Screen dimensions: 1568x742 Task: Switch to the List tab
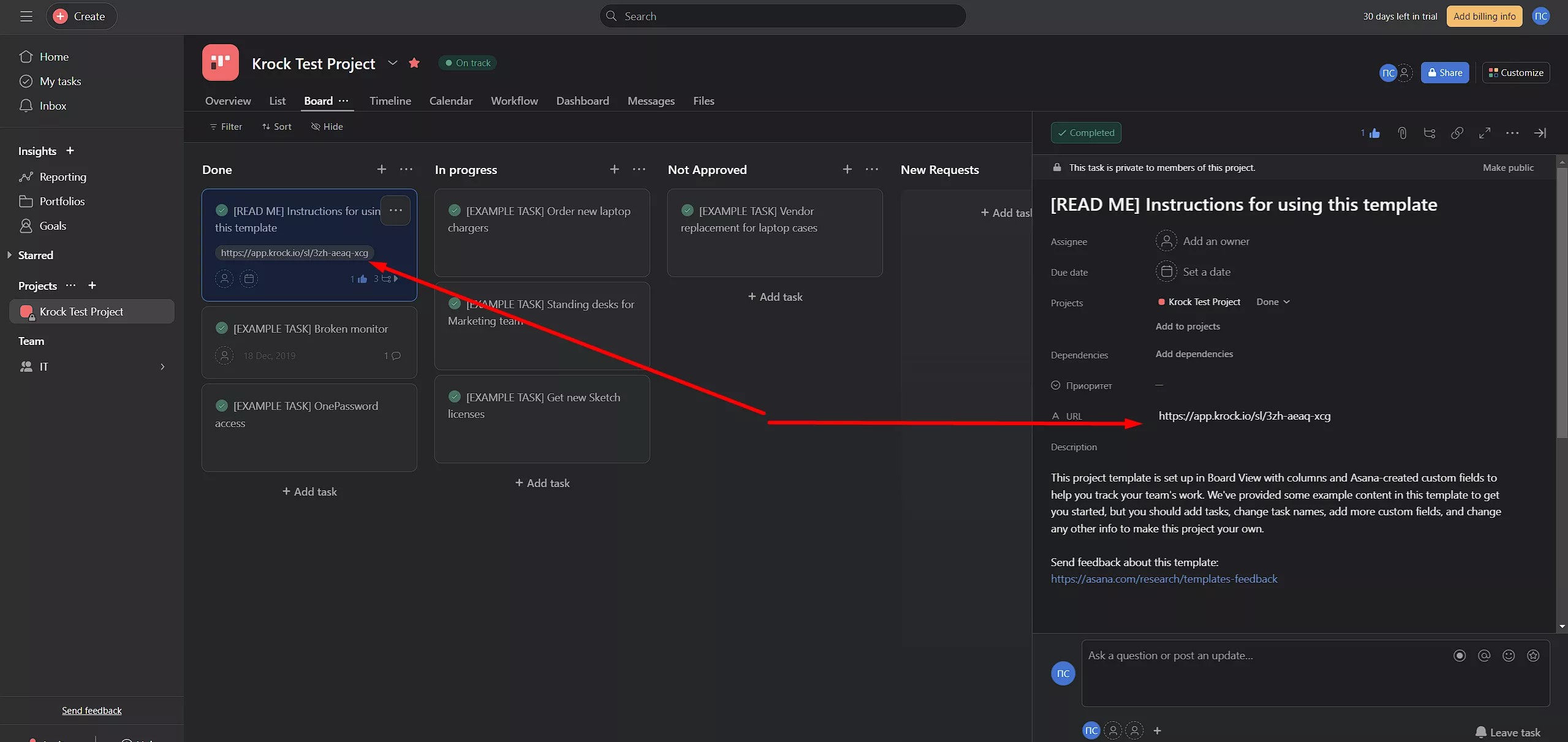pos(277,101)
